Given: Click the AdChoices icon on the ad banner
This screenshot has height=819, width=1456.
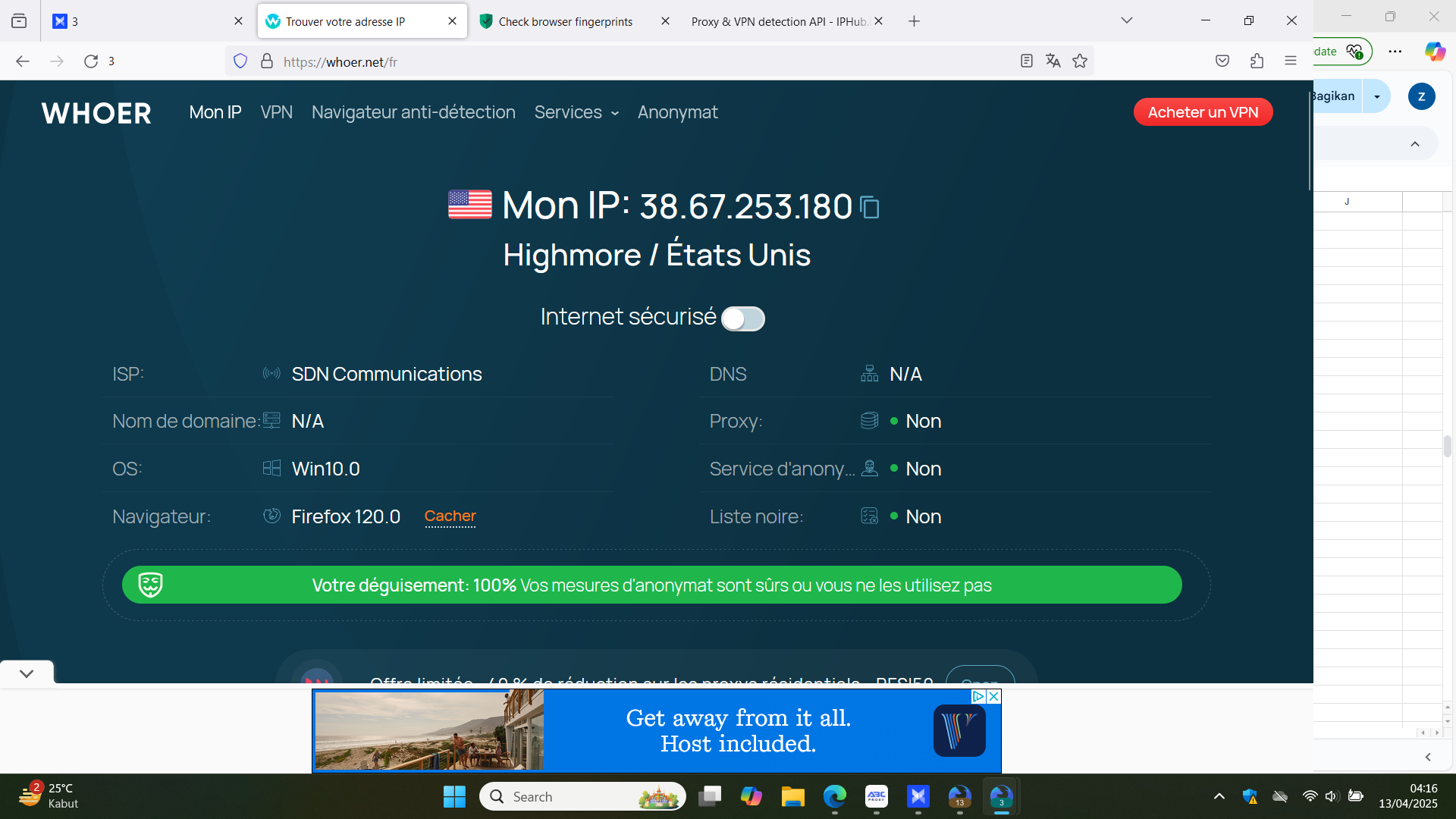Looking at the screenshot, I should pos(978,696).
